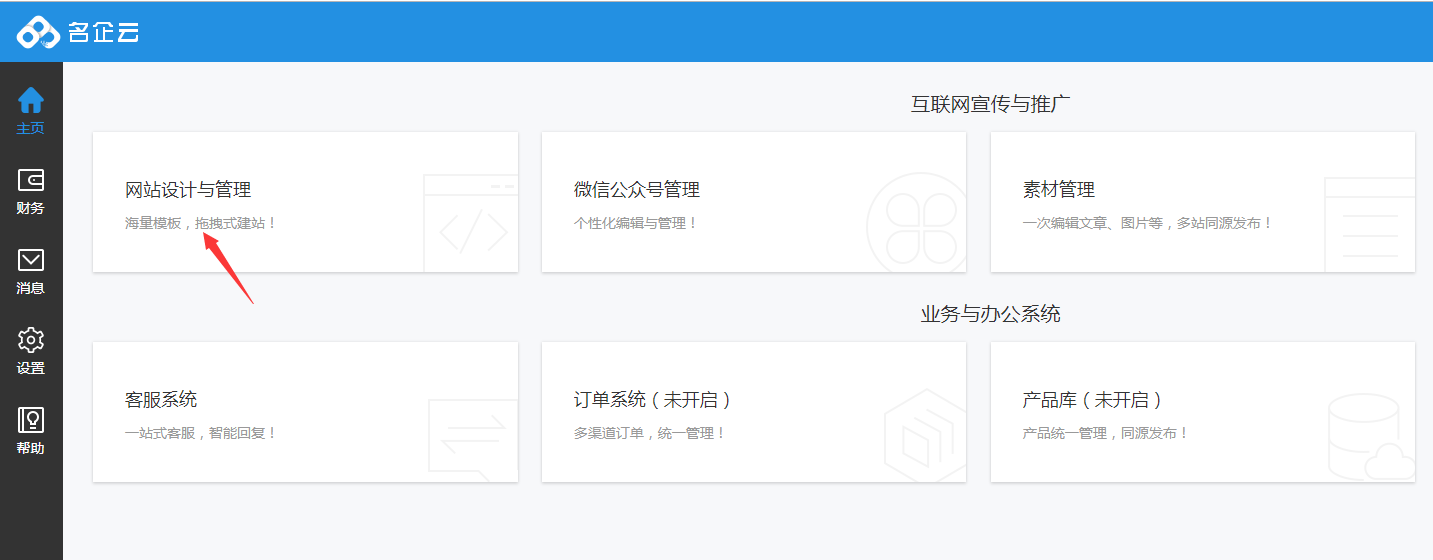Open 网站设计与管理 card title

tap(188, 190)
